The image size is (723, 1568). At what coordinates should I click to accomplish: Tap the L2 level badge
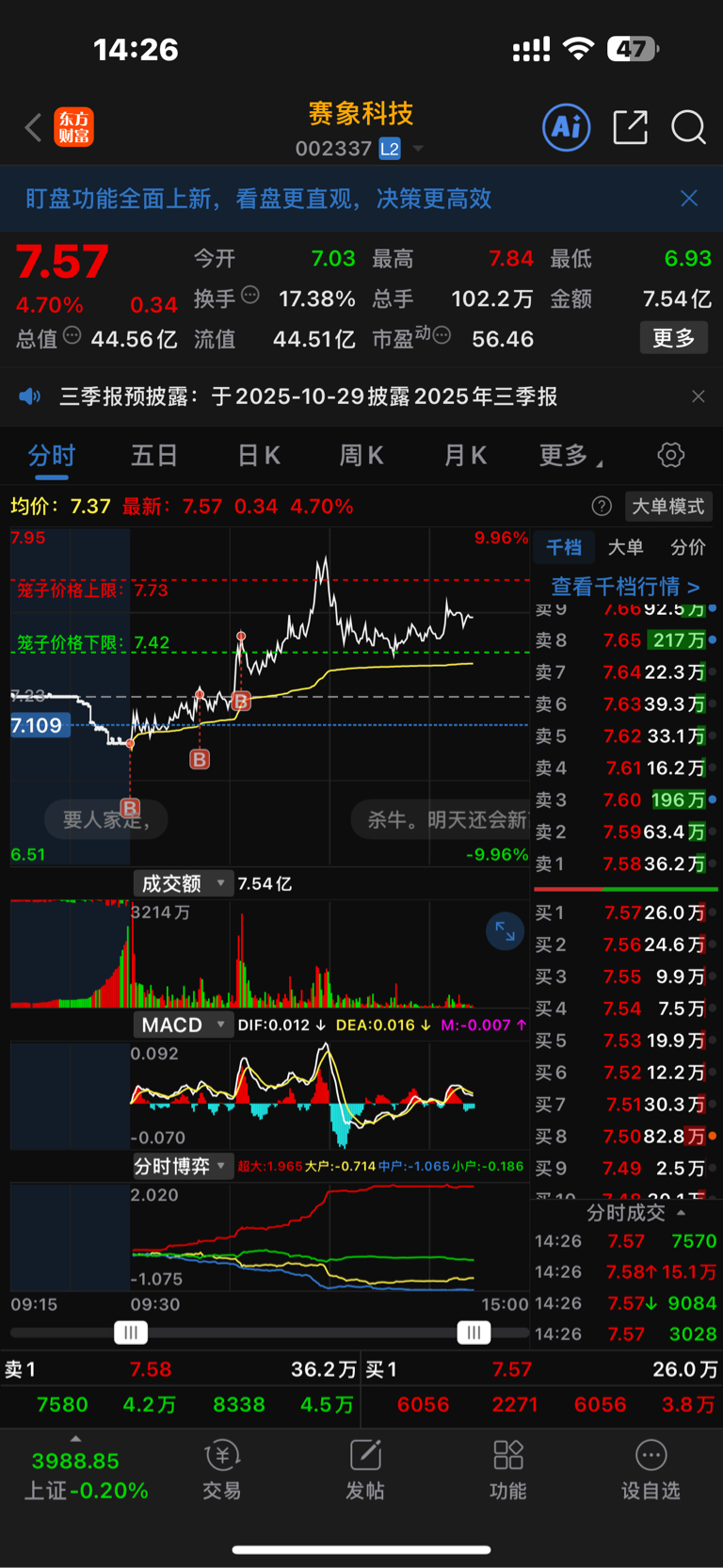[390, 149]
